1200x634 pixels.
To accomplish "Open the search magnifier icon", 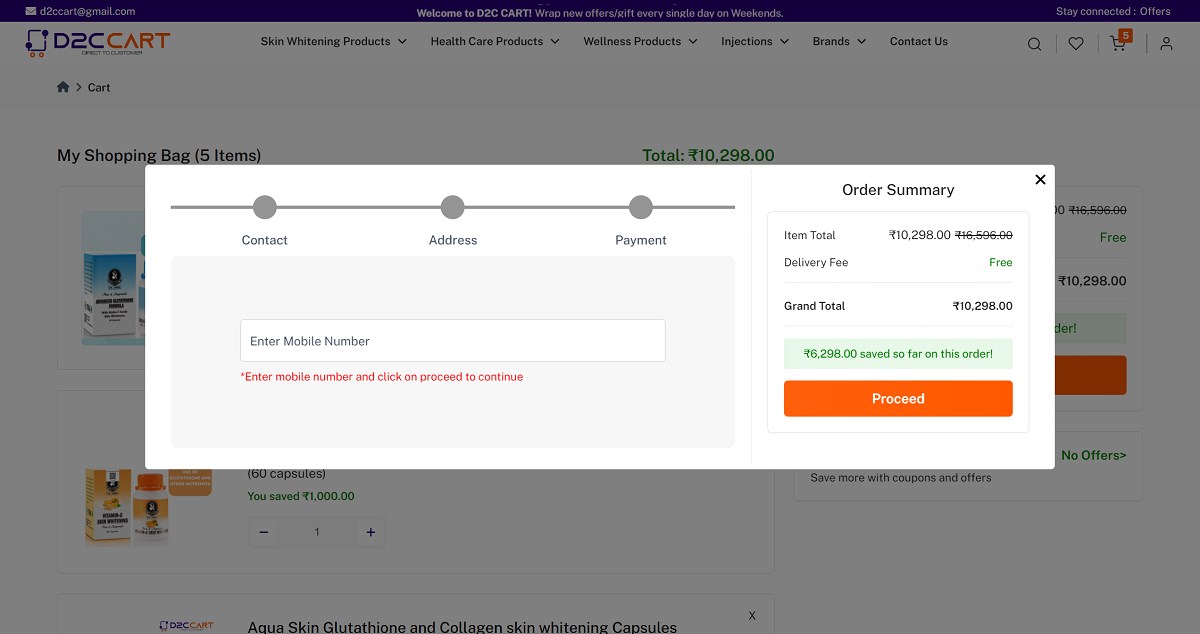I will click(1034, 43).
